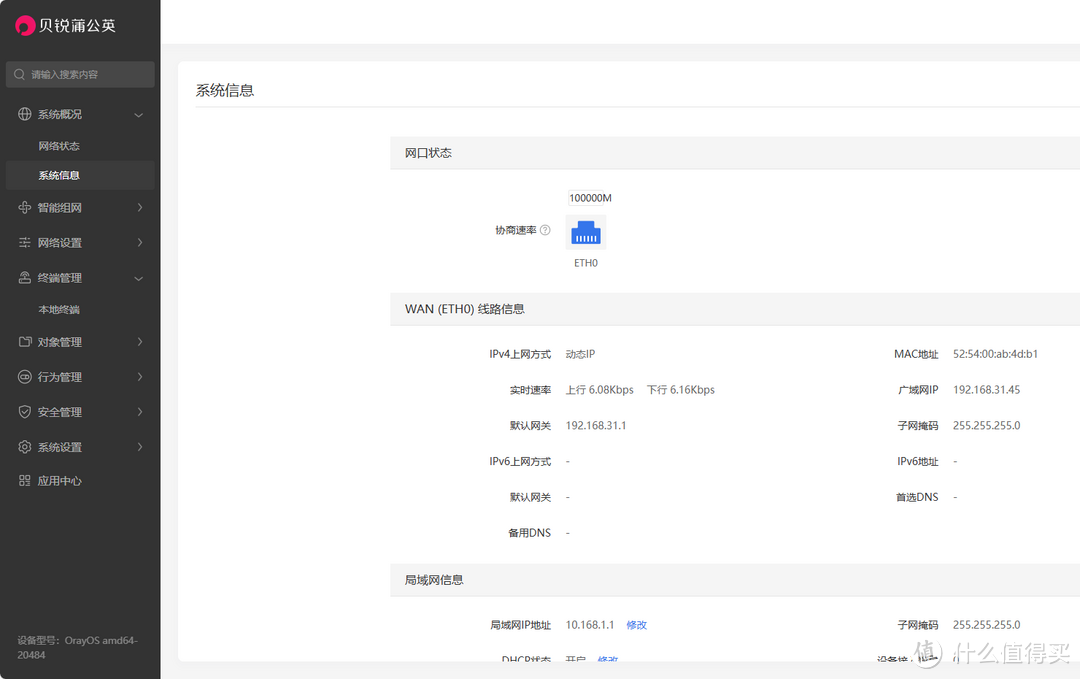Open the 本地终端 menu item
The width and height of the screenshot is (1080, 679).
(59, 310)
